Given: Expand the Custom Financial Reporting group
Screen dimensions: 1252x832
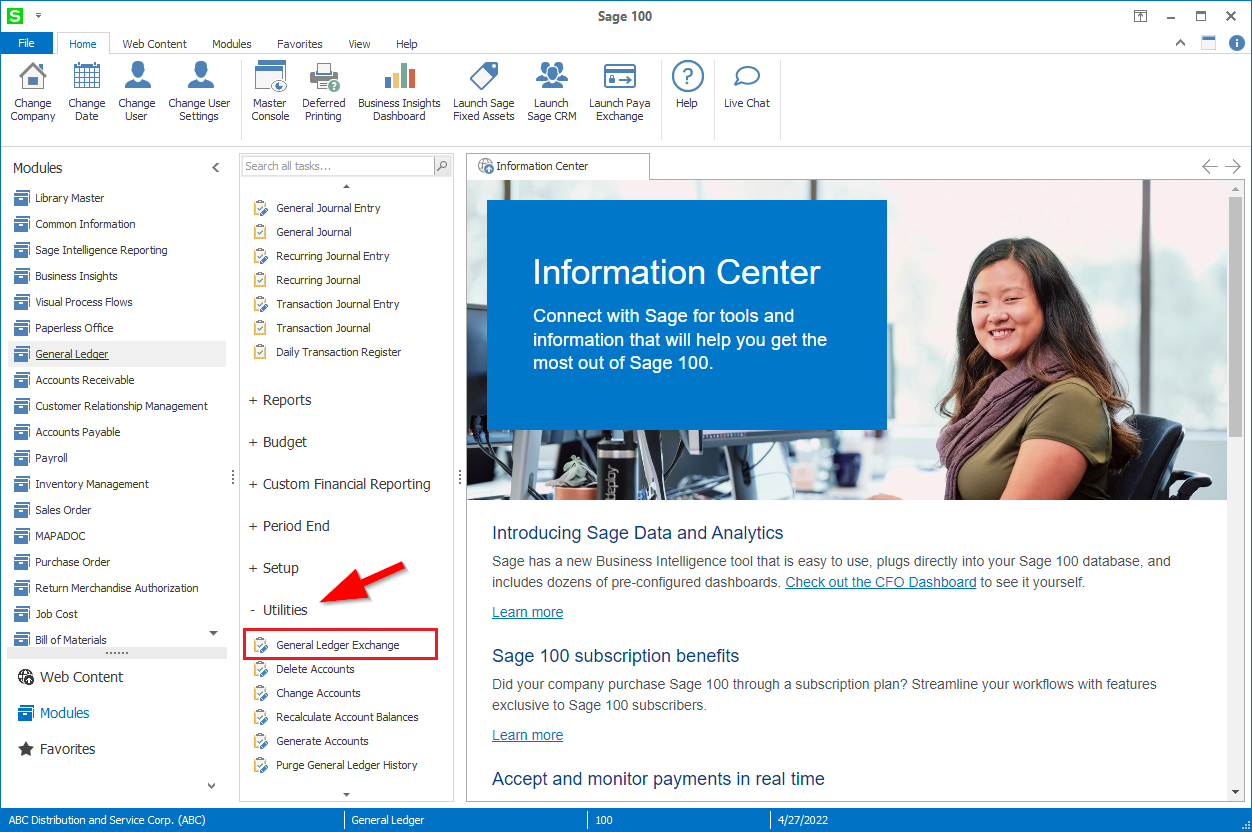Looking at the screenshot, I should [x=340, y=484].
